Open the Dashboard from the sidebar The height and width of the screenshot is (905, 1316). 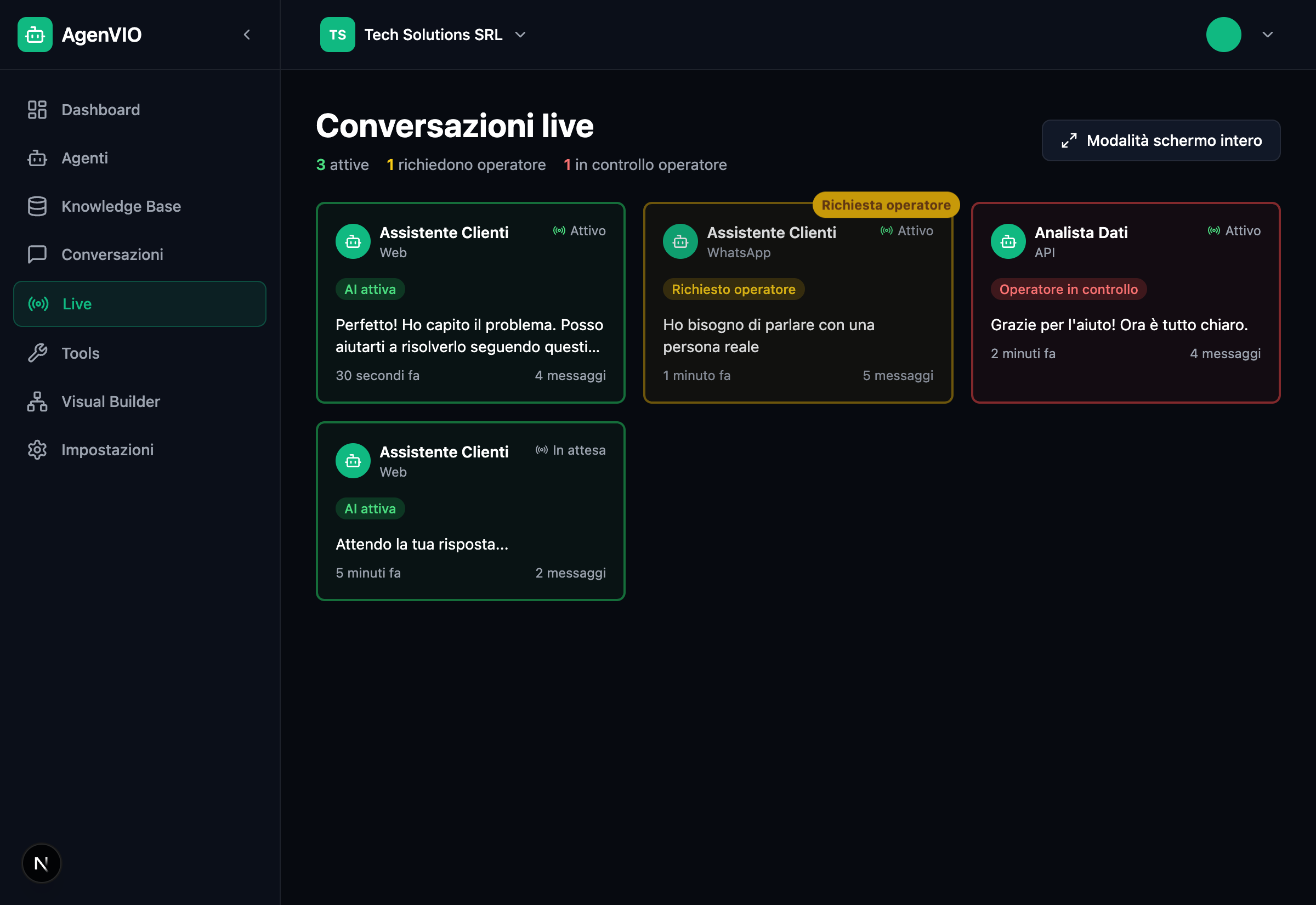pyautogui.click(x=100, y=110)
